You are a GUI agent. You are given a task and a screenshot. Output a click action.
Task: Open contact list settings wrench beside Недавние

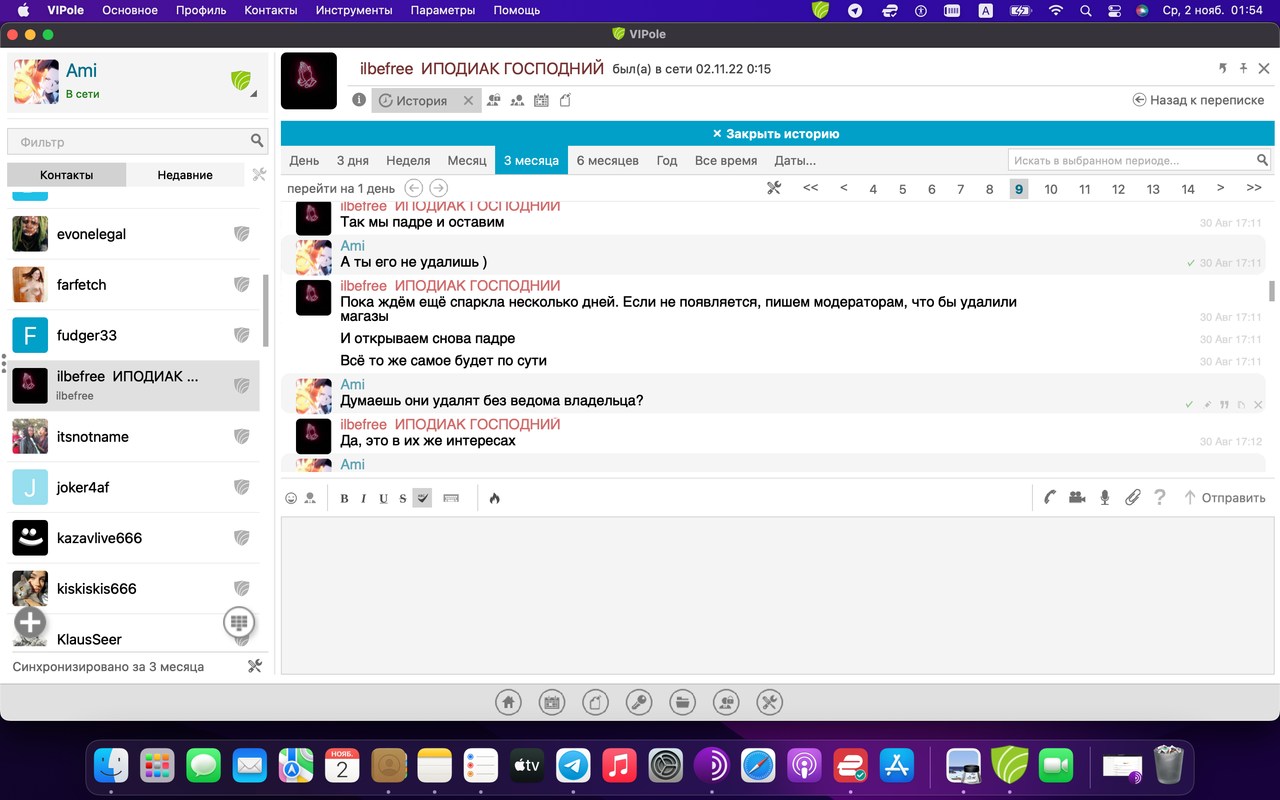coord(259,174)
